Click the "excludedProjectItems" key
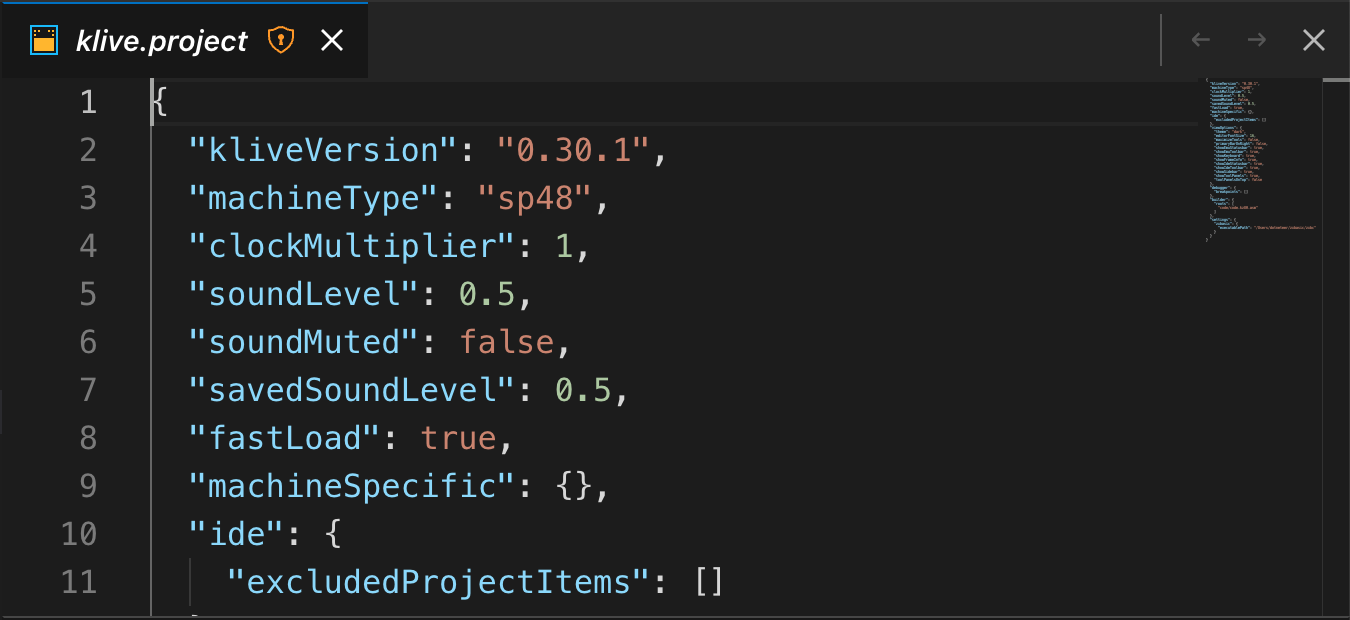Viewport: 1350px width, 620px height. [x=439, y=582]
